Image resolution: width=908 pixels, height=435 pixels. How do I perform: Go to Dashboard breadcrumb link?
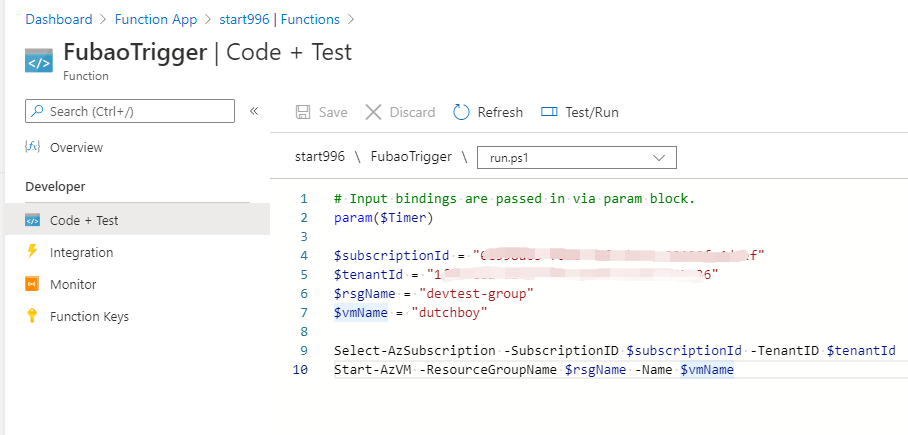[x=58, y=19]
